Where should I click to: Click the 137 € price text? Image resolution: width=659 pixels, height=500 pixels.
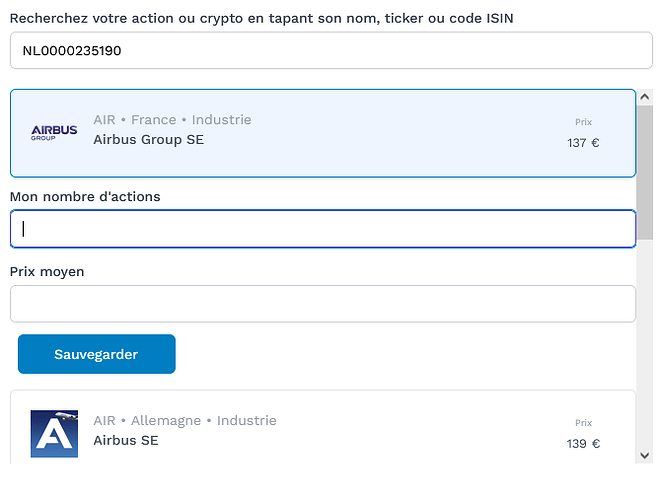point(583,143)
